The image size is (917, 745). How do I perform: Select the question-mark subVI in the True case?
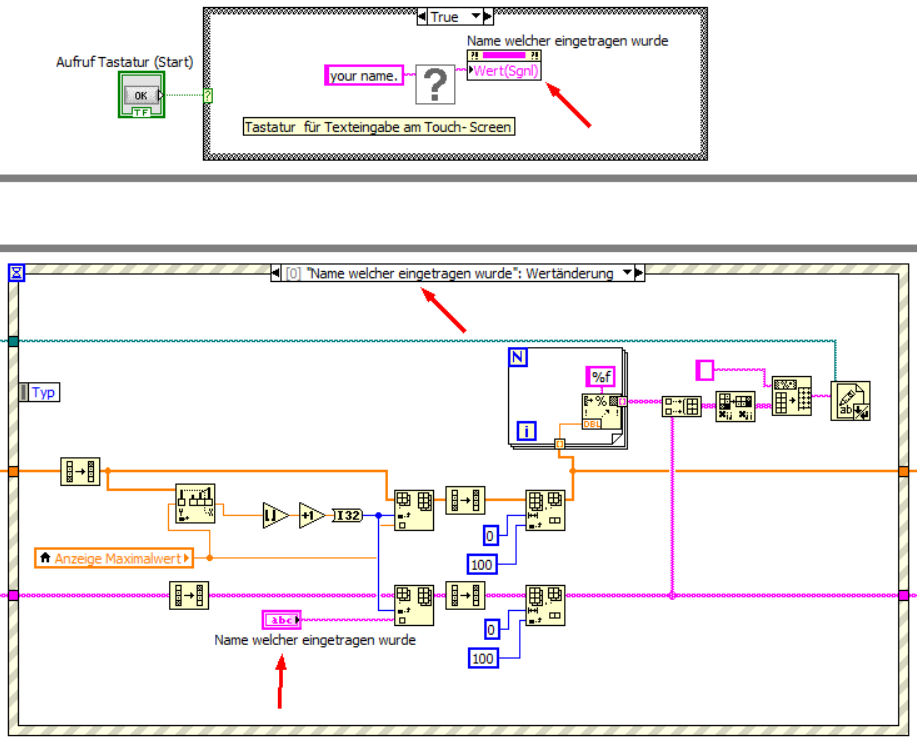435,84
